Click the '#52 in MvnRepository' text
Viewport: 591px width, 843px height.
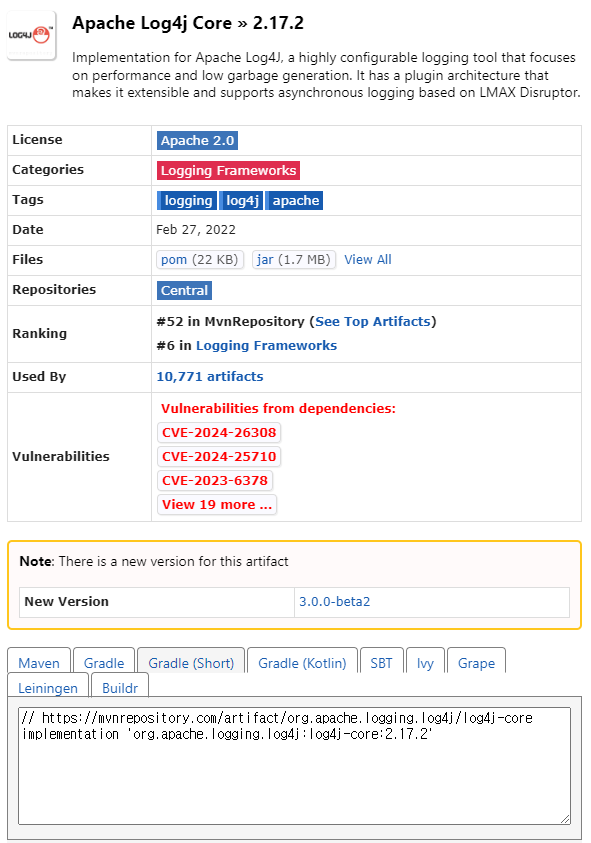(x=230, y=322)
